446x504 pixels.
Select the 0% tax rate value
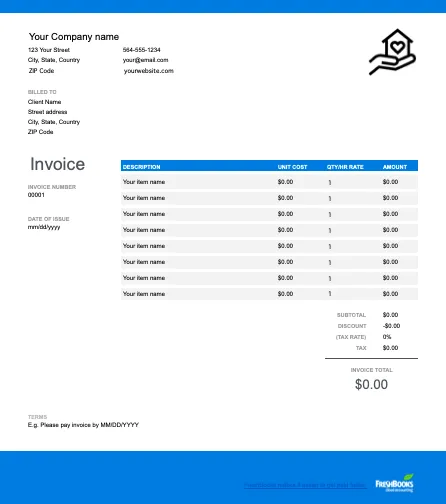click(387, 337)
